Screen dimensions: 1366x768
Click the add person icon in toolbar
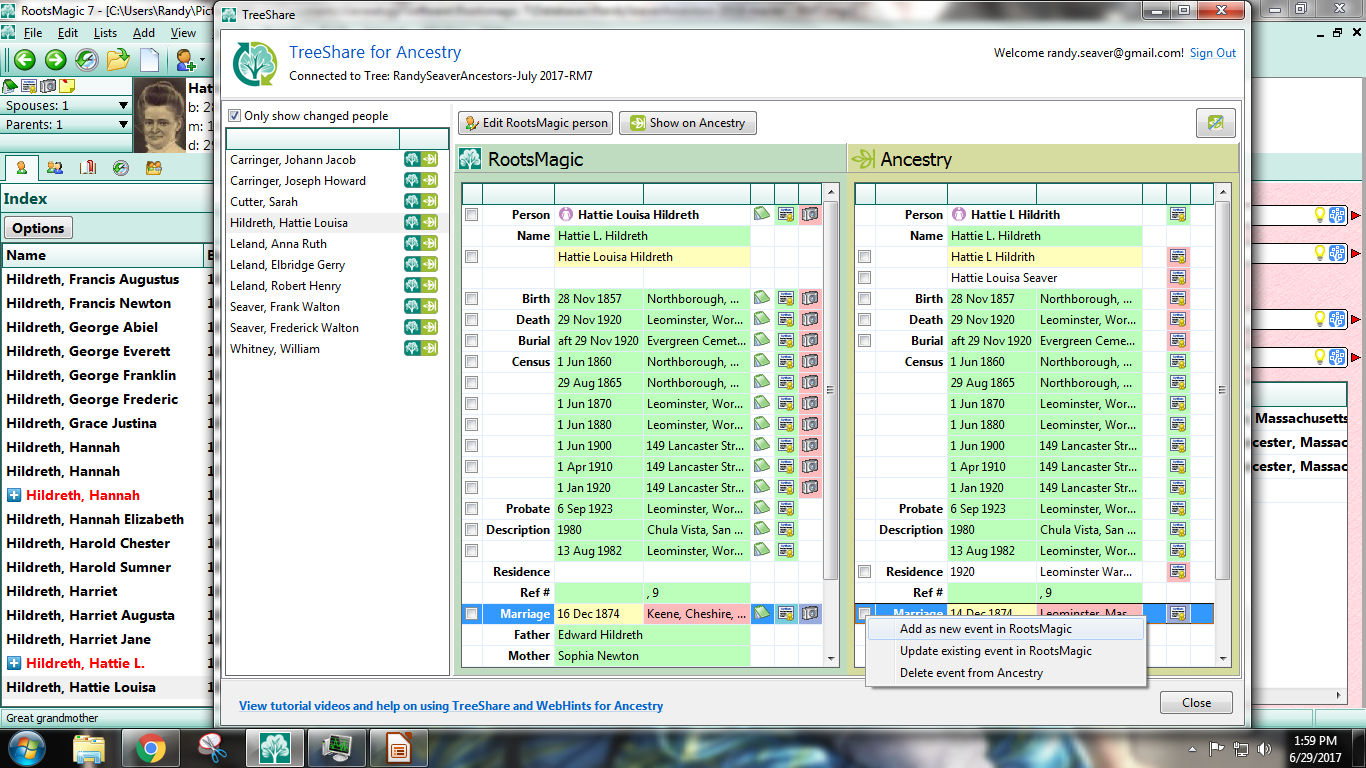184,60
